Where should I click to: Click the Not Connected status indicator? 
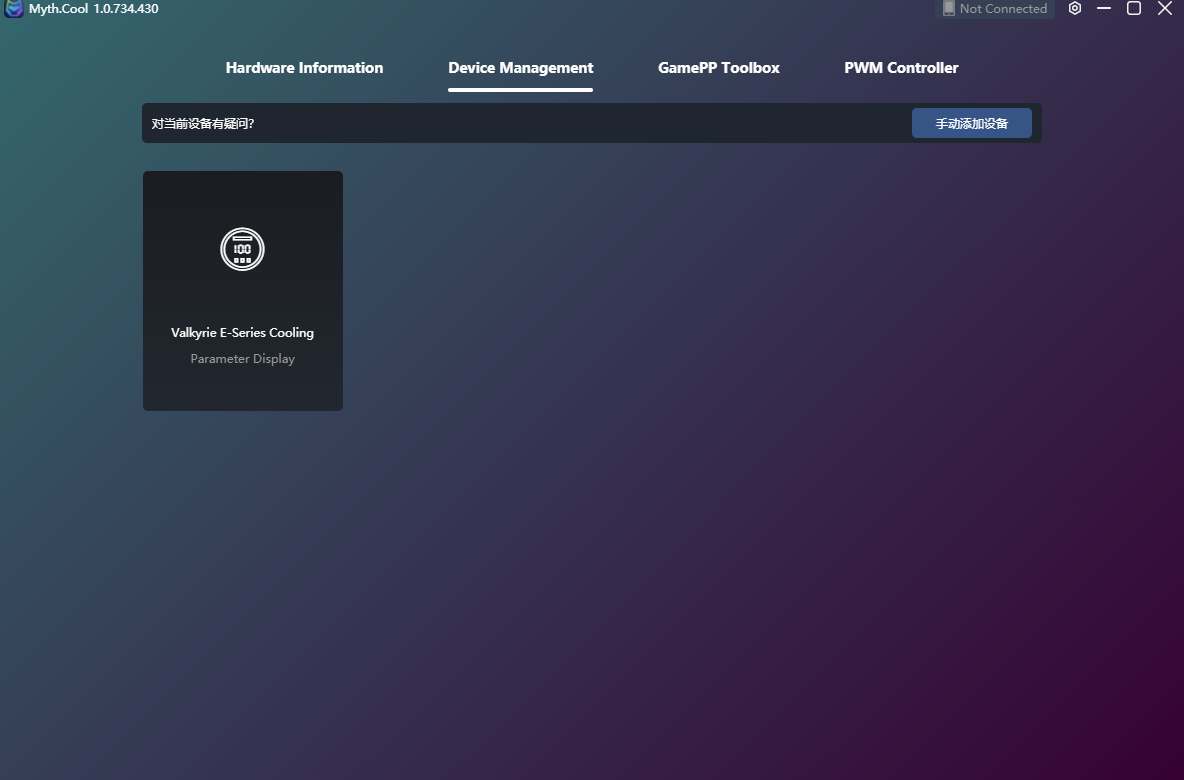(994, 9)
